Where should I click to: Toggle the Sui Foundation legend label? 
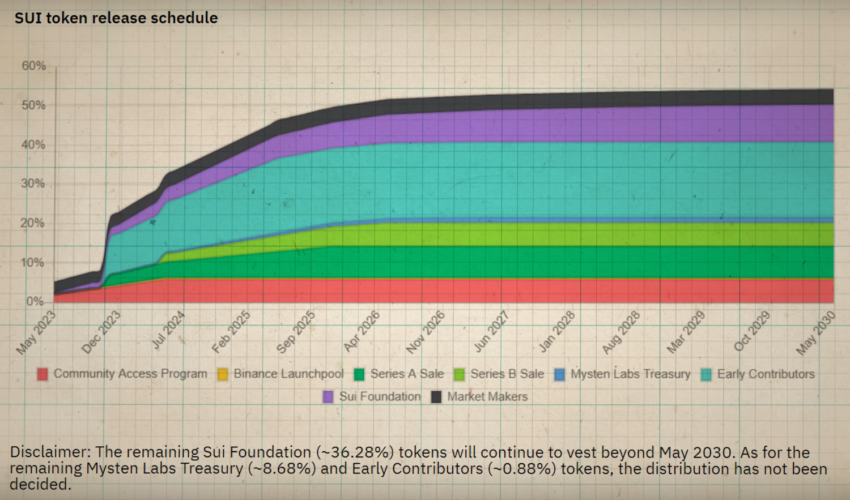click(379, 396)
